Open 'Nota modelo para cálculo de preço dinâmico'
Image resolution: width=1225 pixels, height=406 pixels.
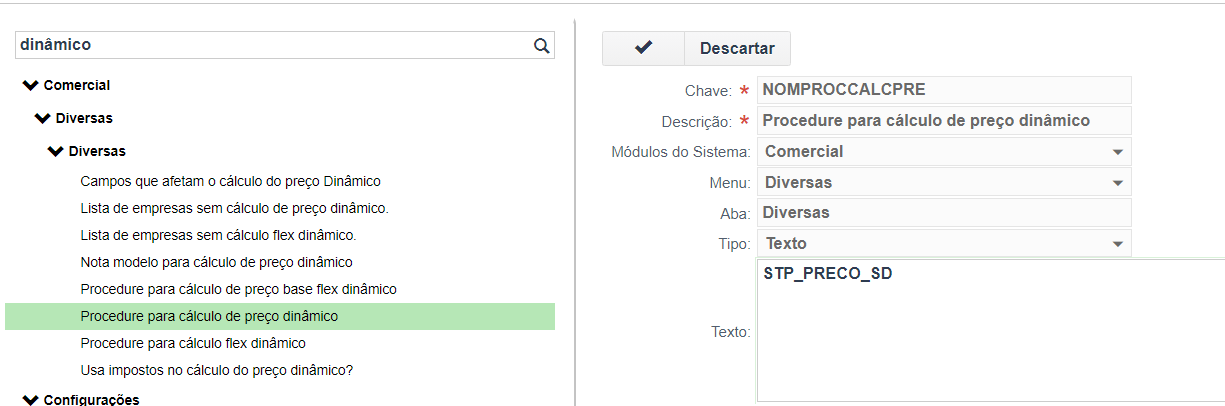216,262
